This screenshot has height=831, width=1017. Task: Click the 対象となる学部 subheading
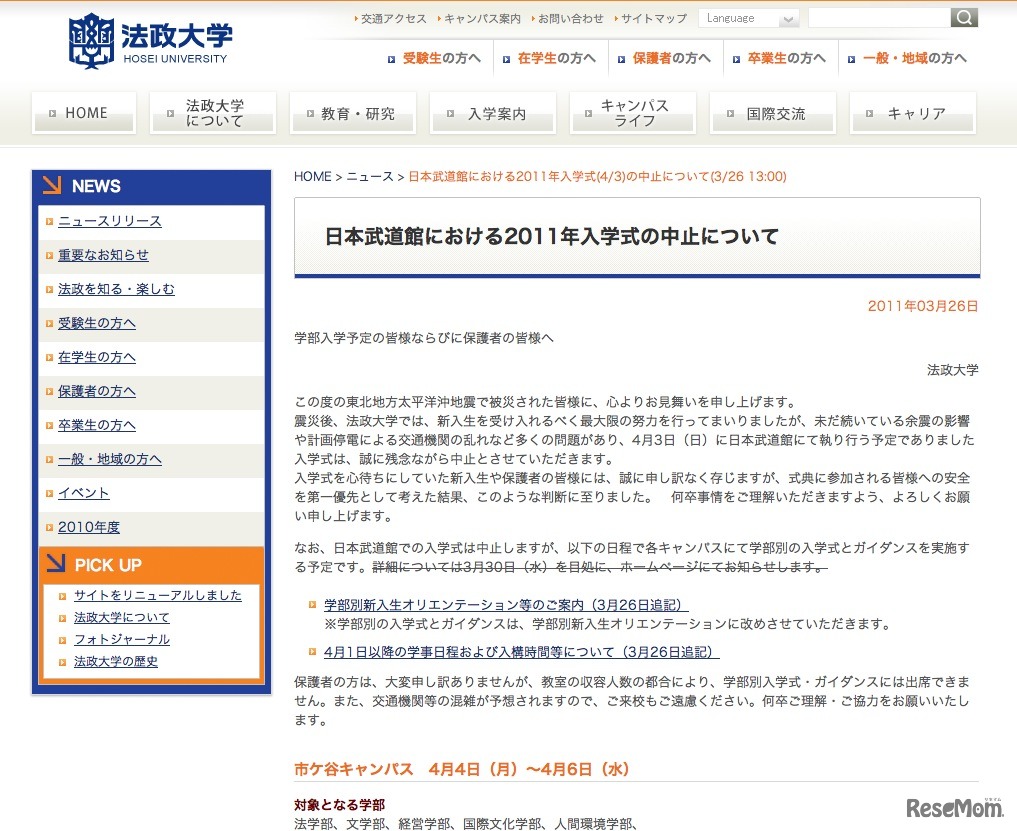[x=339, y=805]
